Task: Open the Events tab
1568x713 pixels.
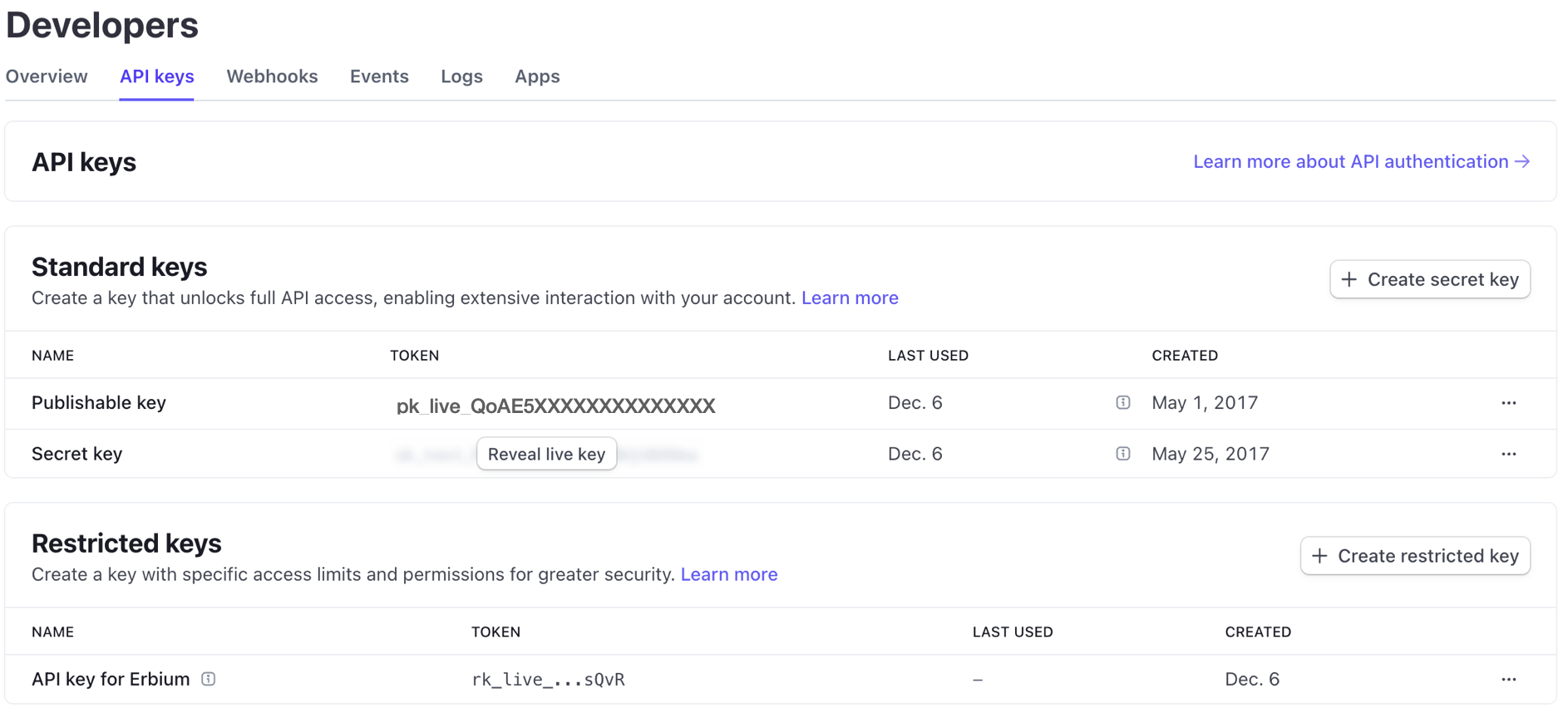Action: click(379, 76)
